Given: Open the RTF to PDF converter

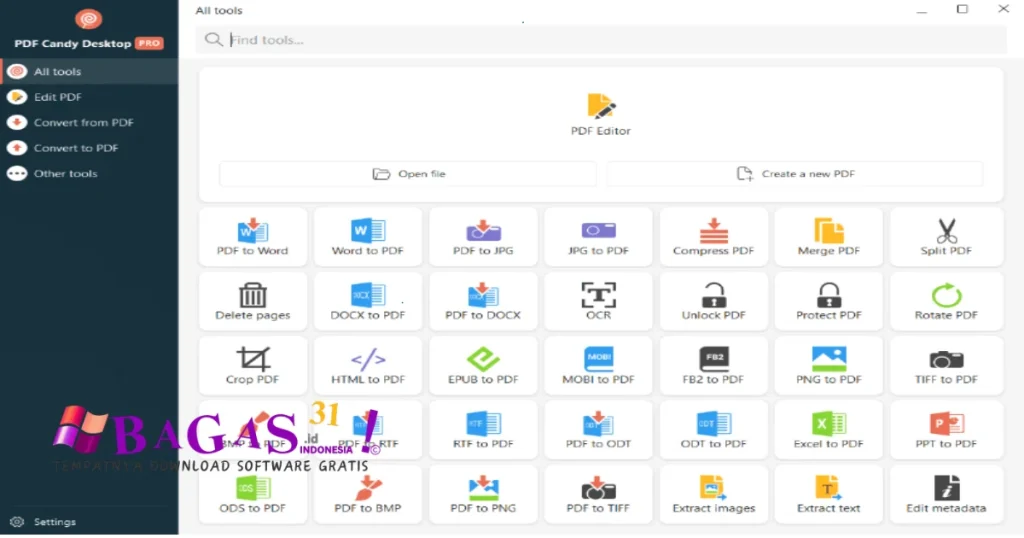Looking at the screenshot, I should click(483, 430).
